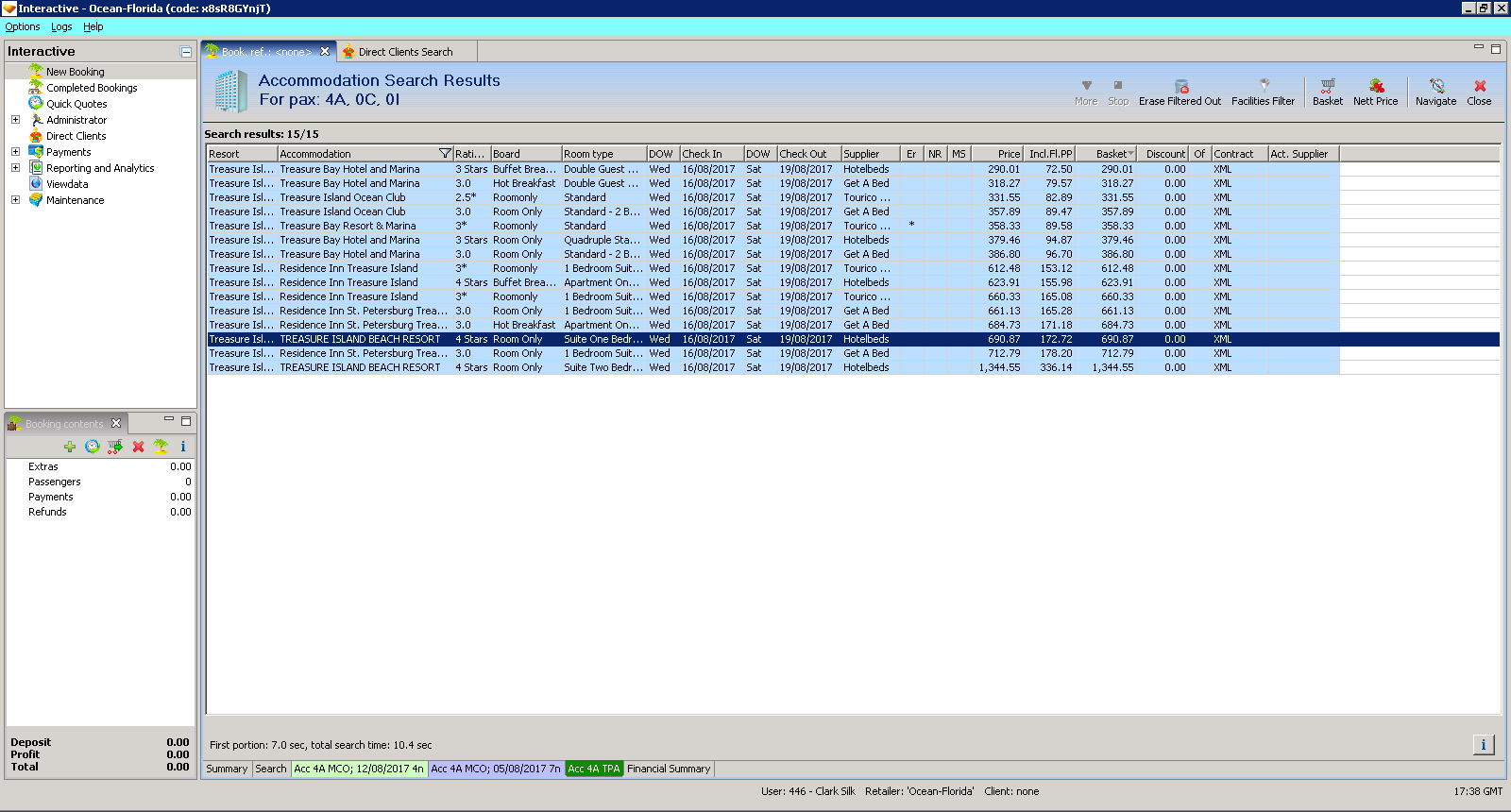Screen dimensions: 1511x812
Task: Click the cart with green arrow icon
Action: pos(115,447)
